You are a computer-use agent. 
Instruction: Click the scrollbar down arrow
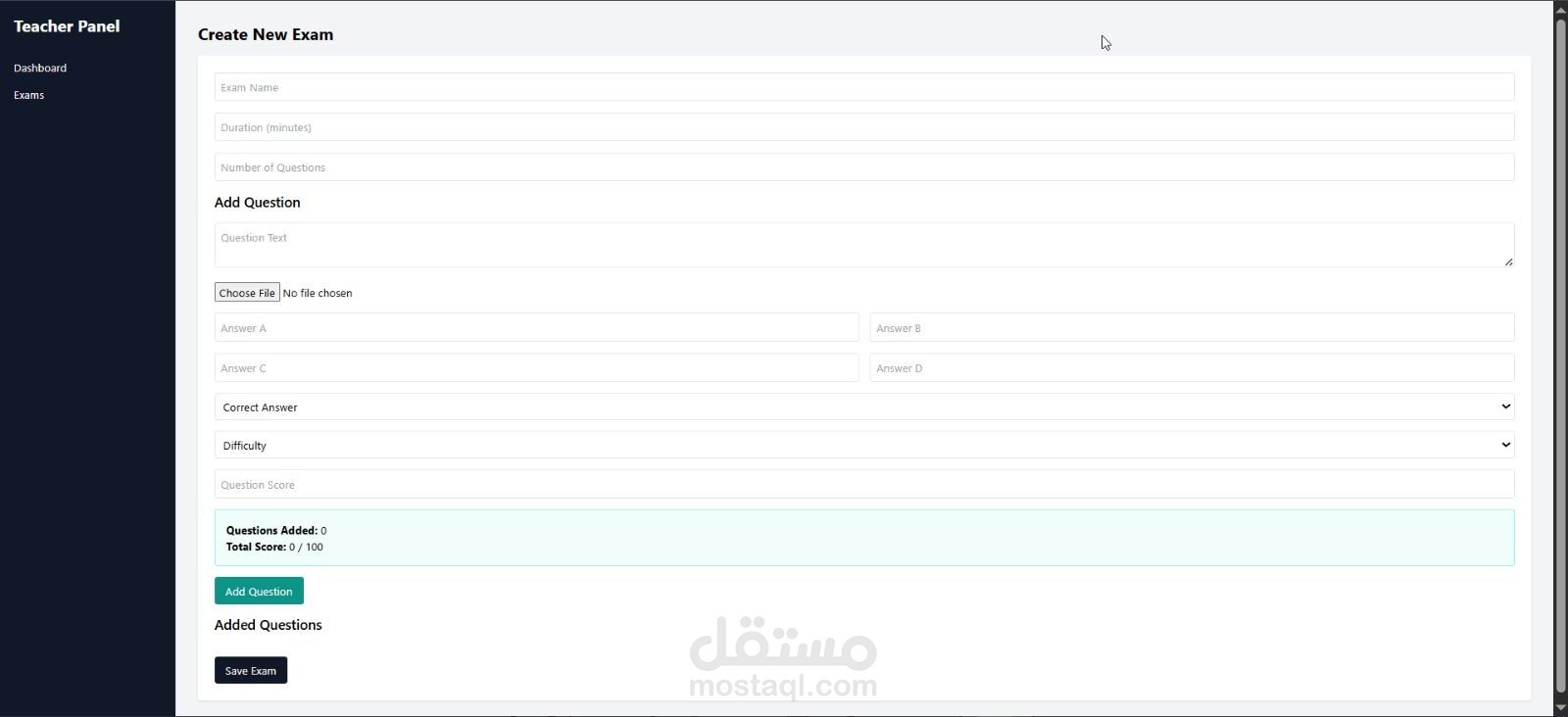pyautogui.click(x=1560, y=708)
